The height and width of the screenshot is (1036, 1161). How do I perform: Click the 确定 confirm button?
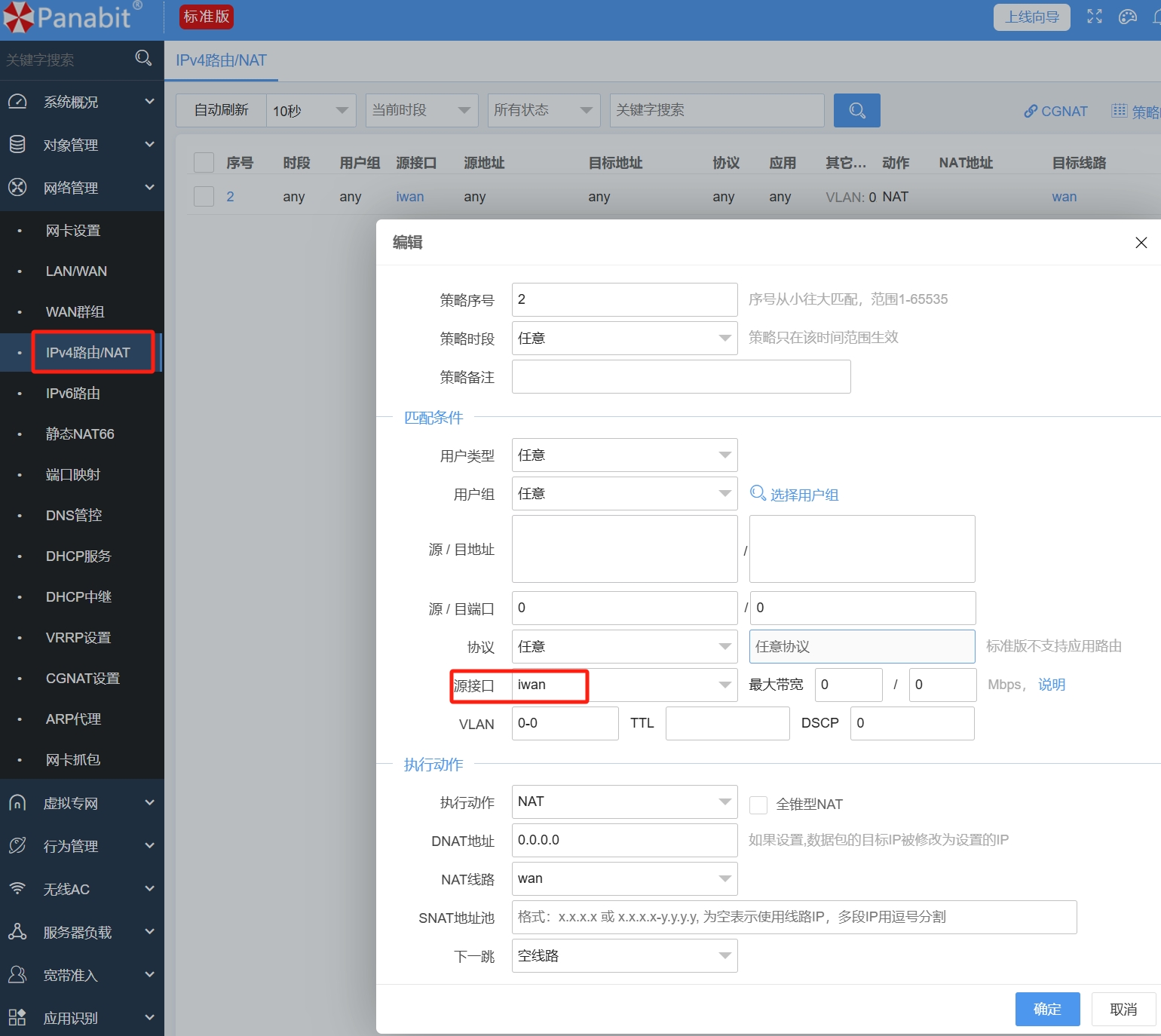pos(1047,1009)
